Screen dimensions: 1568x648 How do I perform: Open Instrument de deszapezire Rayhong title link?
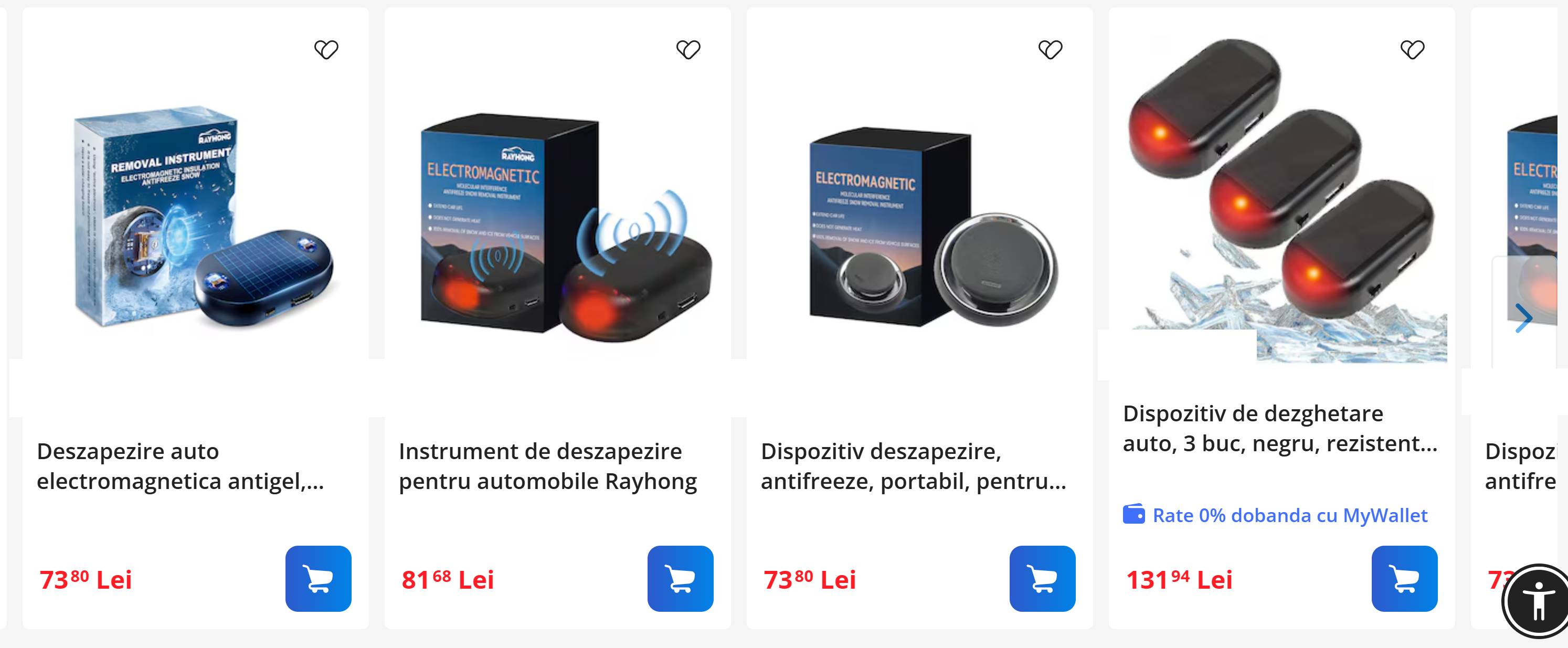pyautogui.click(x=548, y=466)
